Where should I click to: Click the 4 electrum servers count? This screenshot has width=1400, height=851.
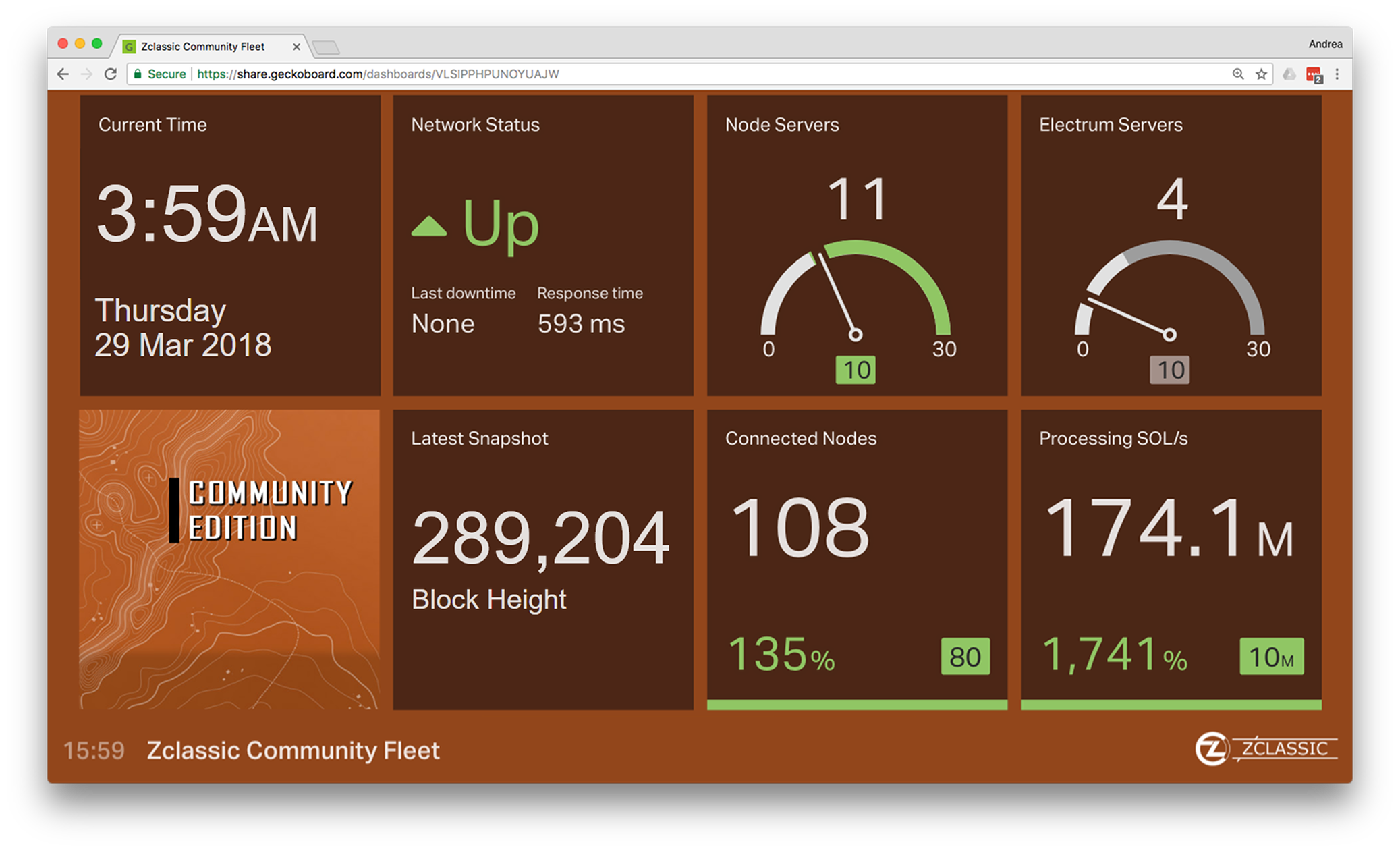click(1172, 199)
